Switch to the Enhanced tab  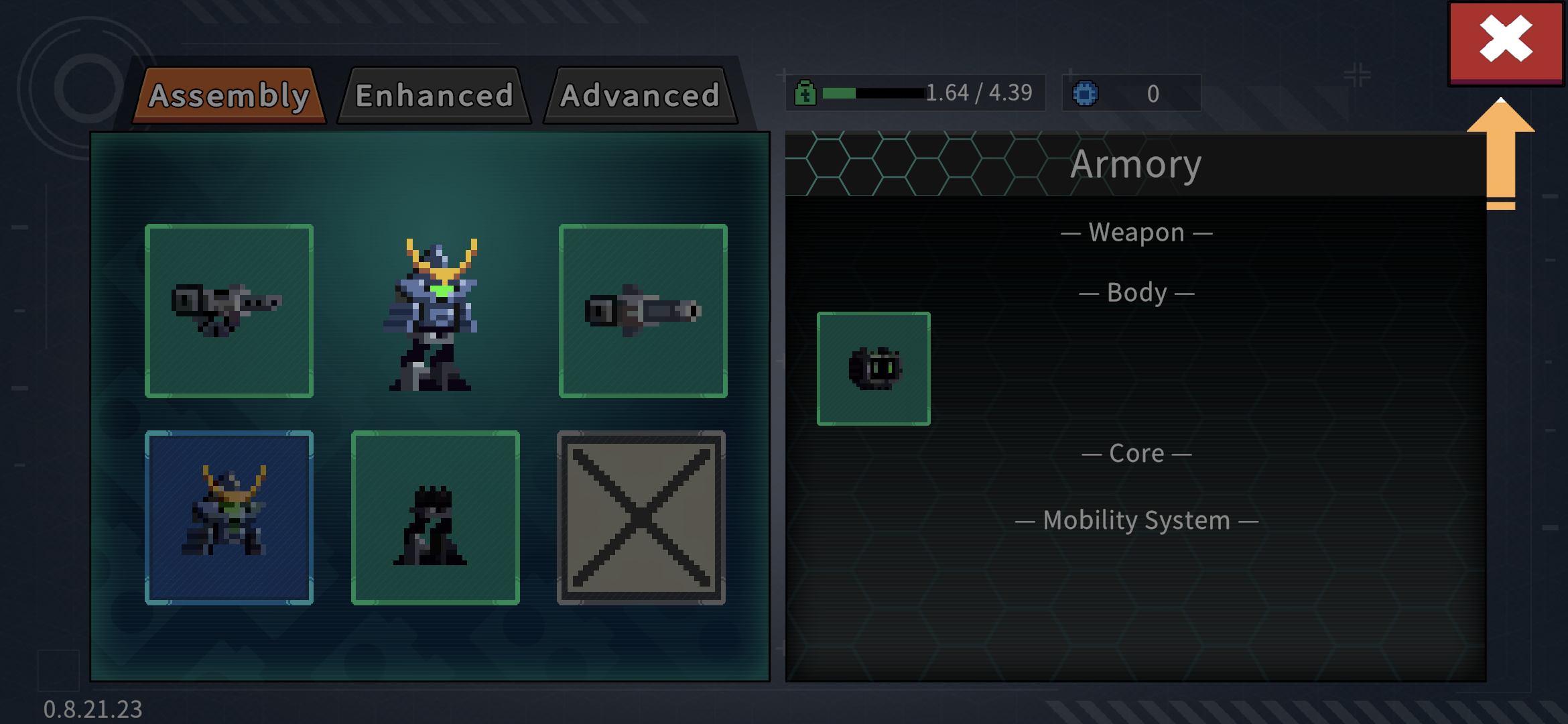point(434,95)
